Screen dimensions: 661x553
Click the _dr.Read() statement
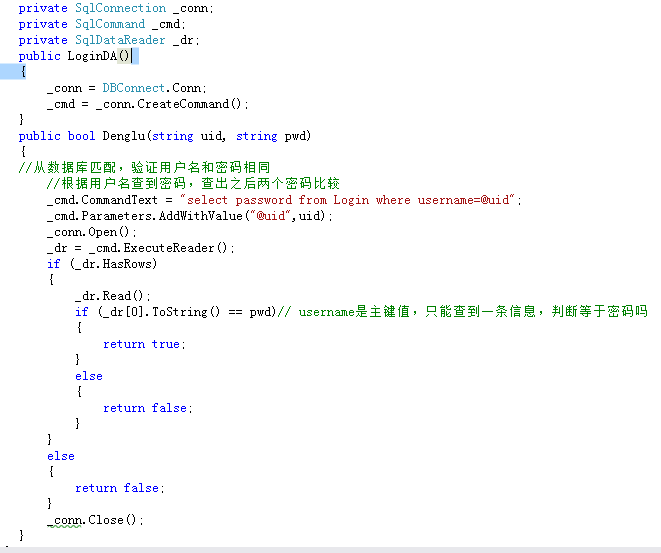pyautogui.click(x=113, y=295)
